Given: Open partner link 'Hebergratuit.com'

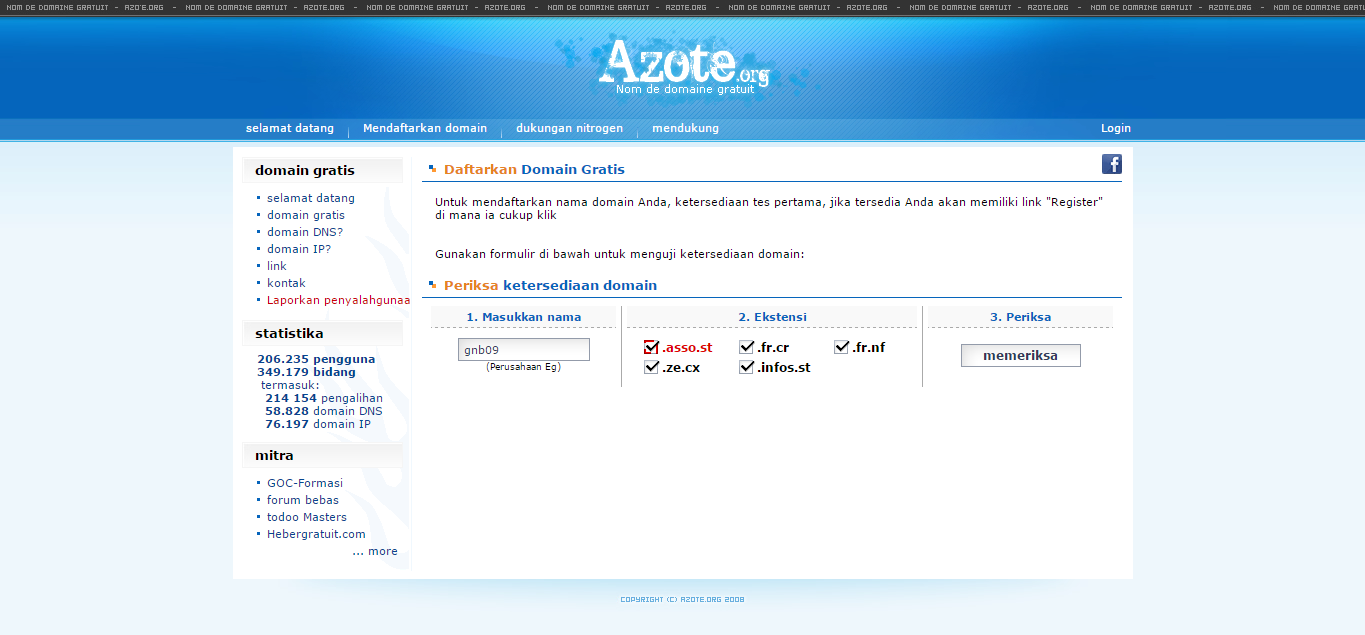Looking at the screenshot, I should 316,534.
